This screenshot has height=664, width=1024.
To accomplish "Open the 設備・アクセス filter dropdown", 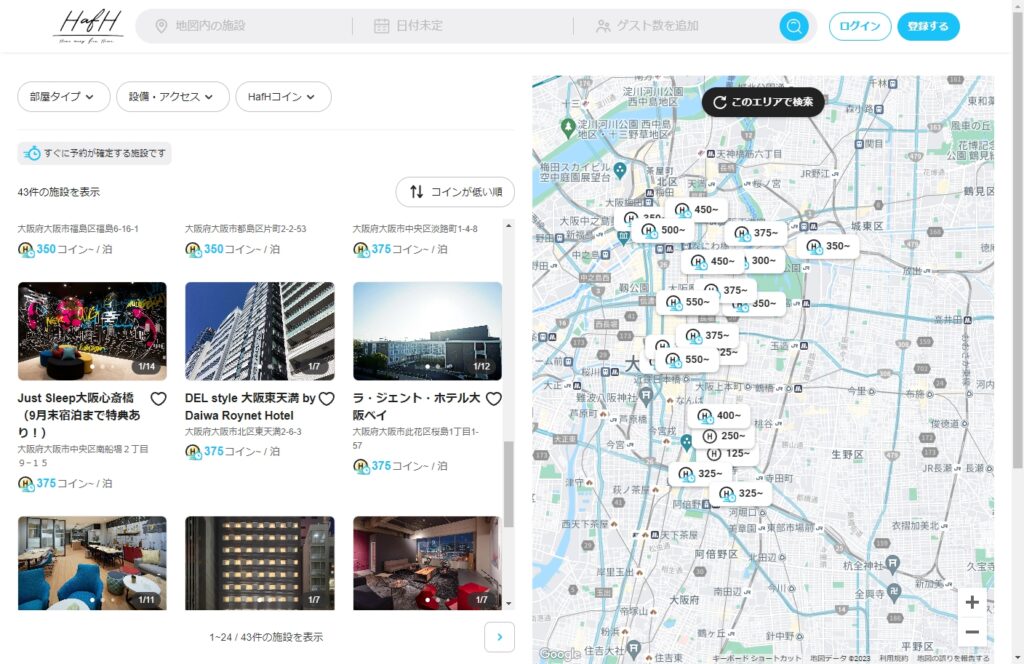I will coord(172,97).
